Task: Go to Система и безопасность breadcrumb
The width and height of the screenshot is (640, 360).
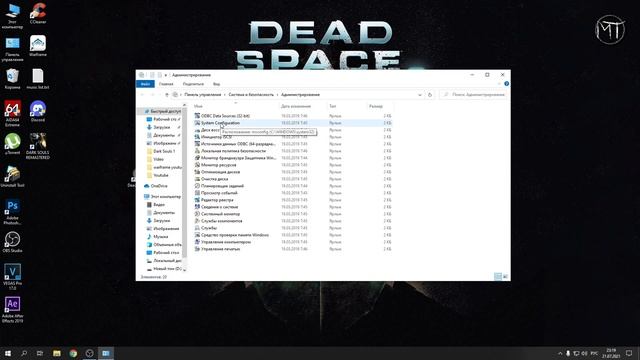Action: (x=251, y=95)
